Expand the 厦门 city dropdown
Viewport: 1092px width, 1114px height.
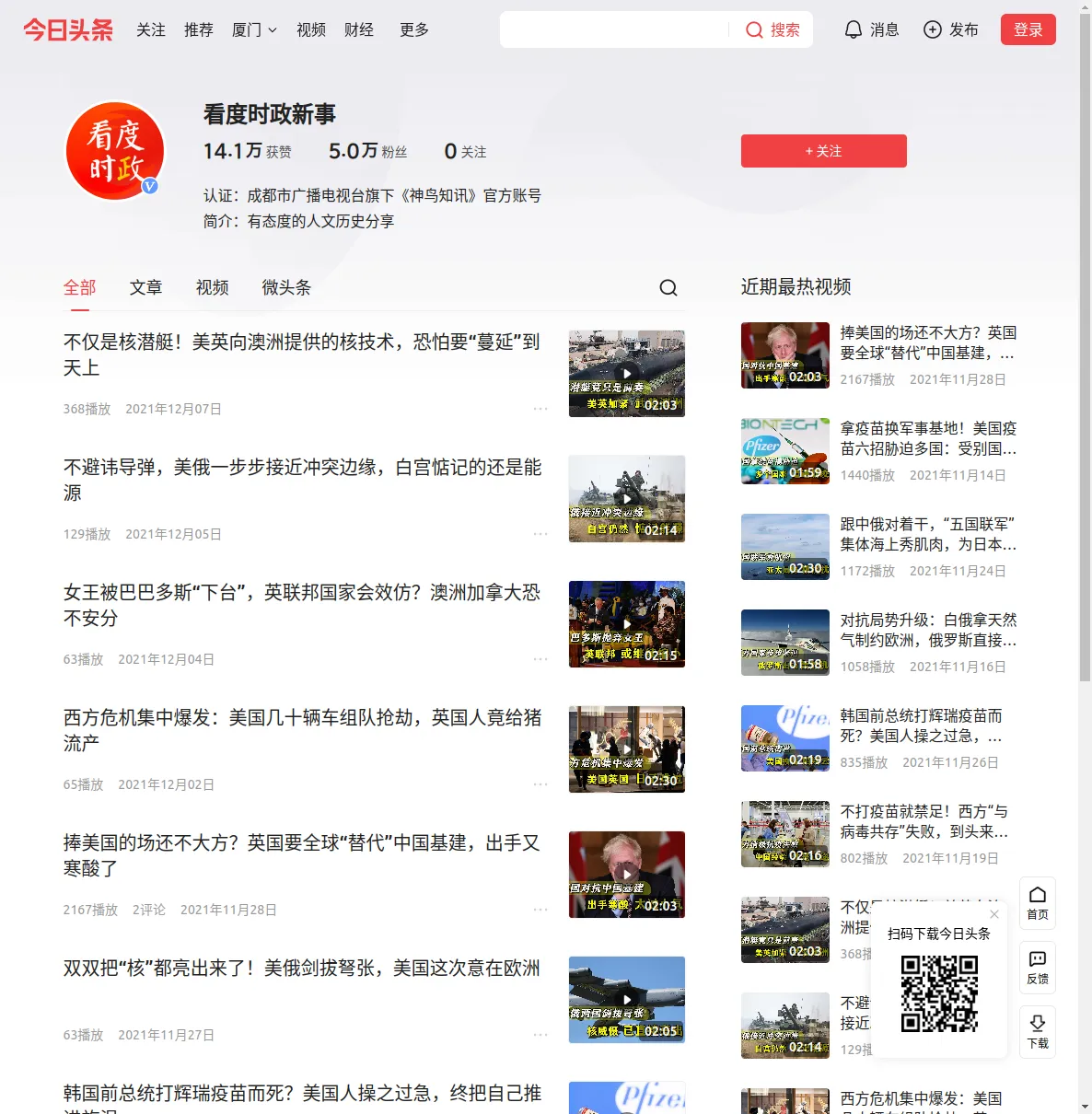click(x=254, y=30)
